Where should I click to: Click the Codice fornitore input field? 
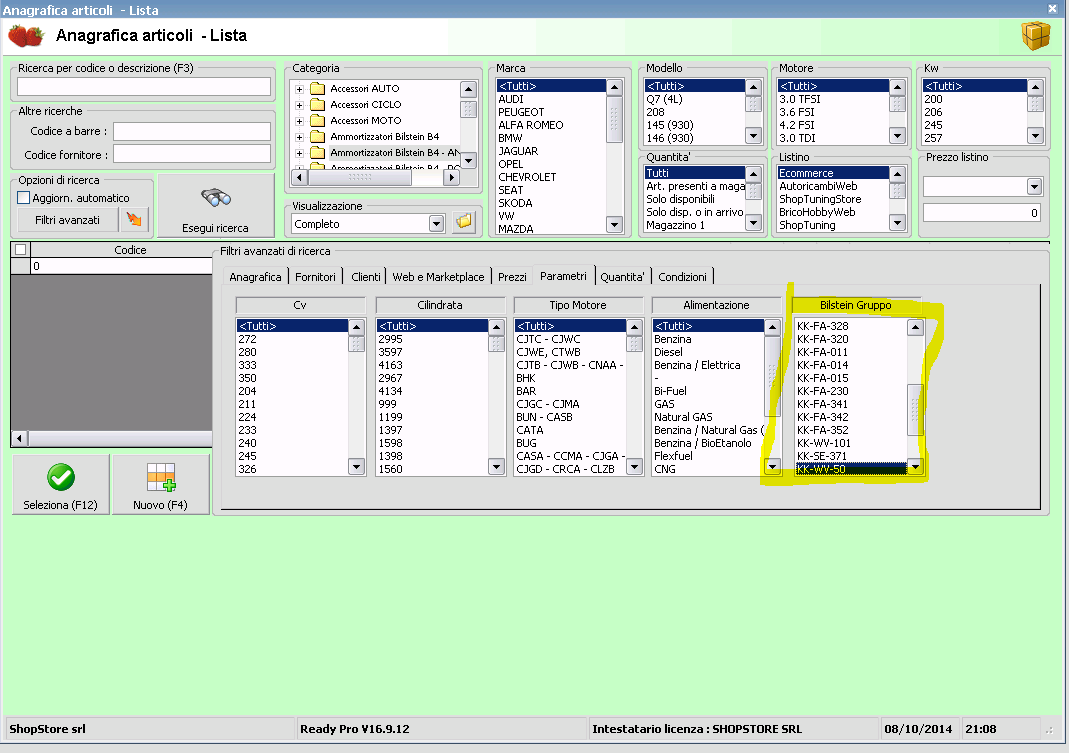click(192, 154)
